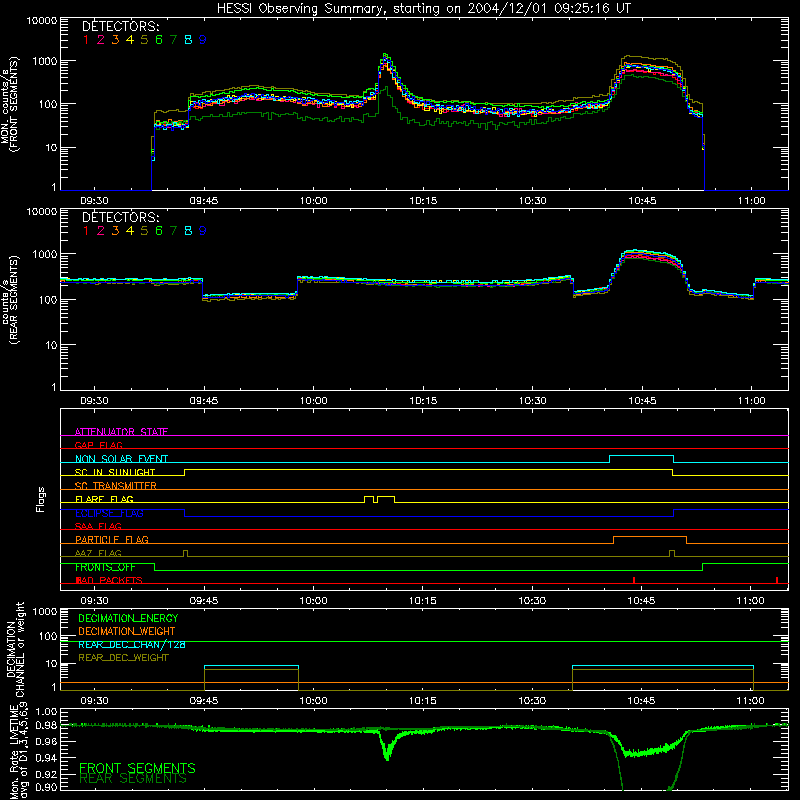Screen dimensions: 800x800
Task: Click the HESSI Observing Summary title text
Action: click(x=424, y=8)
